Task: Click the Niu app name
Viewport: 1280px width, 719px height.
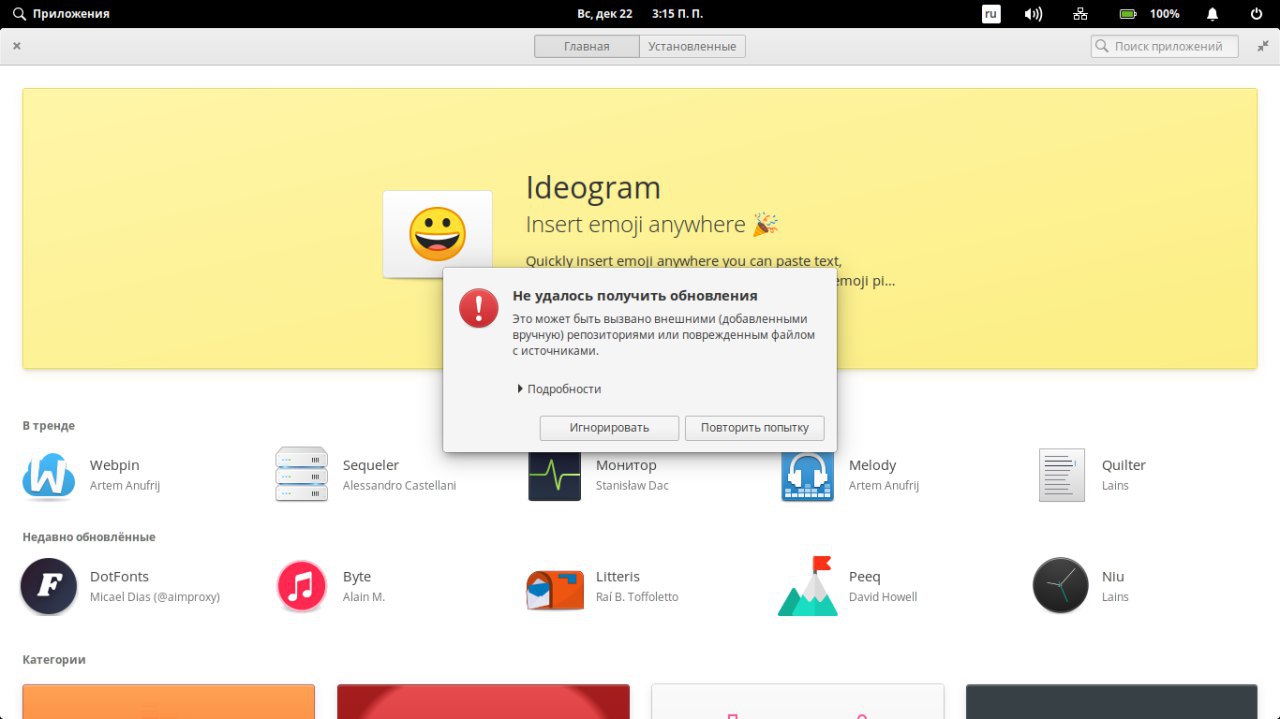Action: click(1113, 577)
